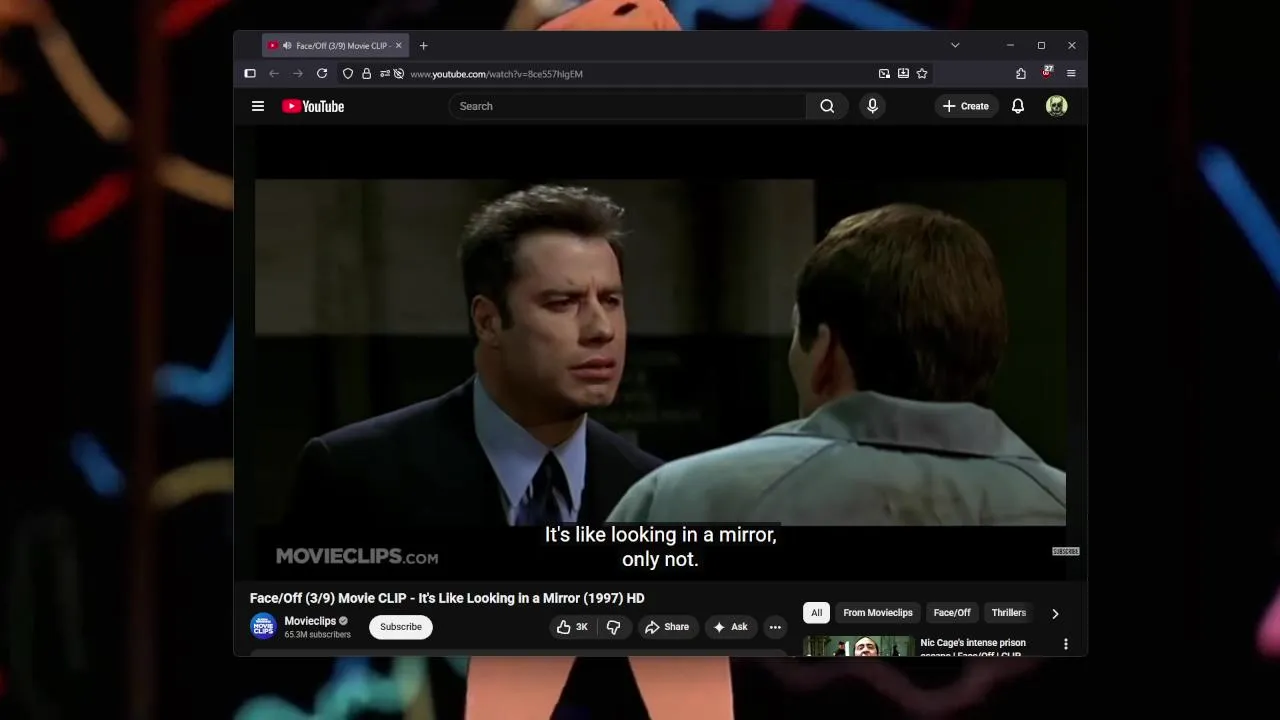
Task: Open the notifications bell
Action: [x=1018, y=106]
